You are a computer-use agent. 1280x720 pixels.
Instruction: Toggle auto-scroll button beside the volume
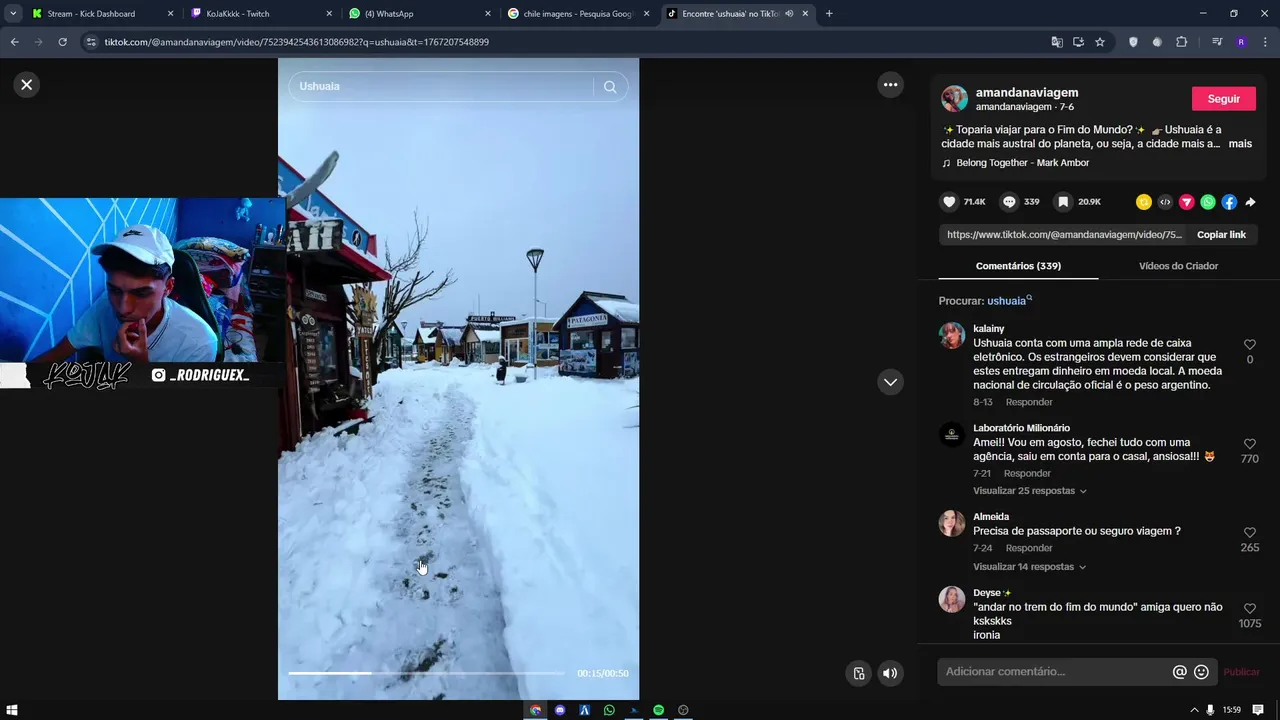[858, 673]
